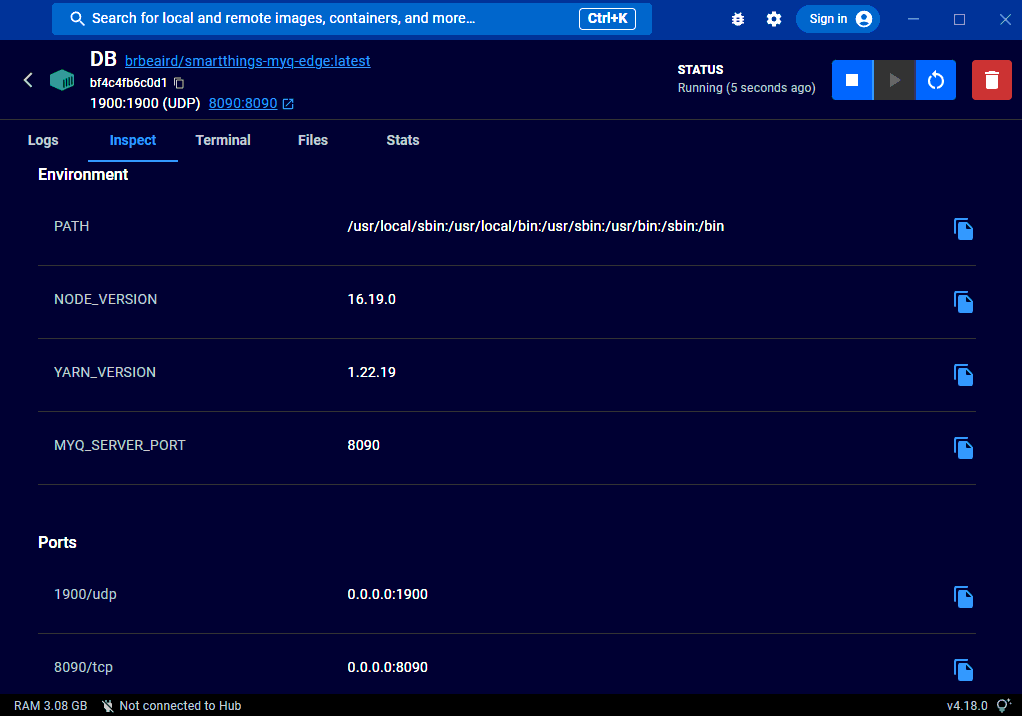Click the v4.18.0 version label
The width and height of the screenshot is (1022, 716).
click(967, 706)
